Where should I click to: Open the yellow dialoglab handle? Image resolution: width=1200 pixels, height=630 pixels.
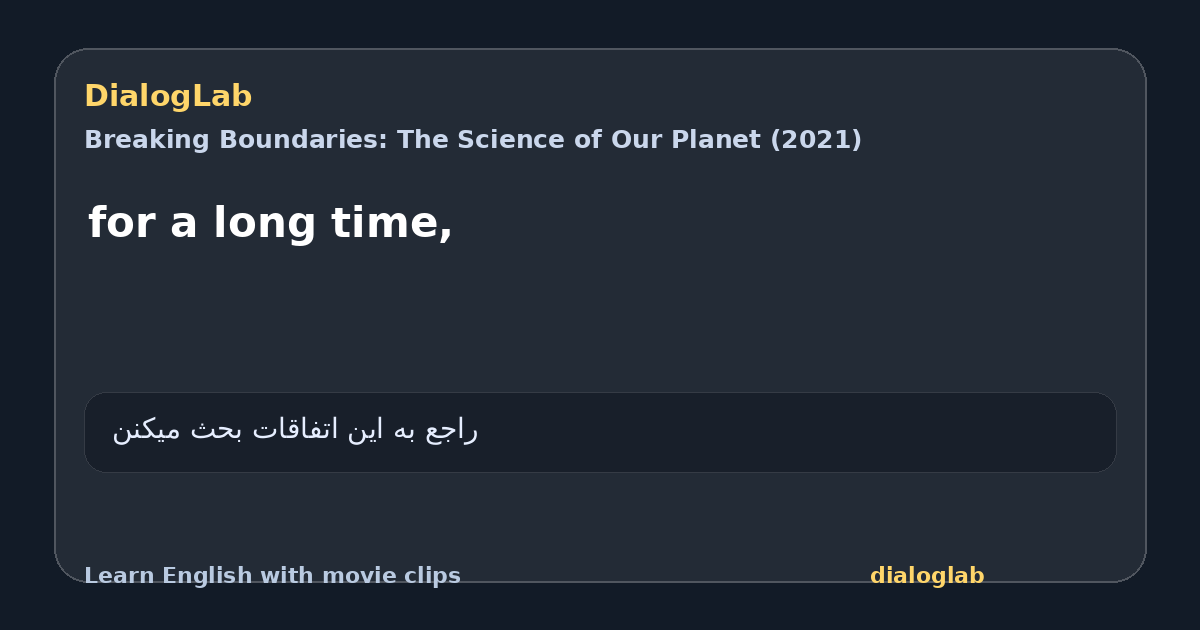(927, 576)
